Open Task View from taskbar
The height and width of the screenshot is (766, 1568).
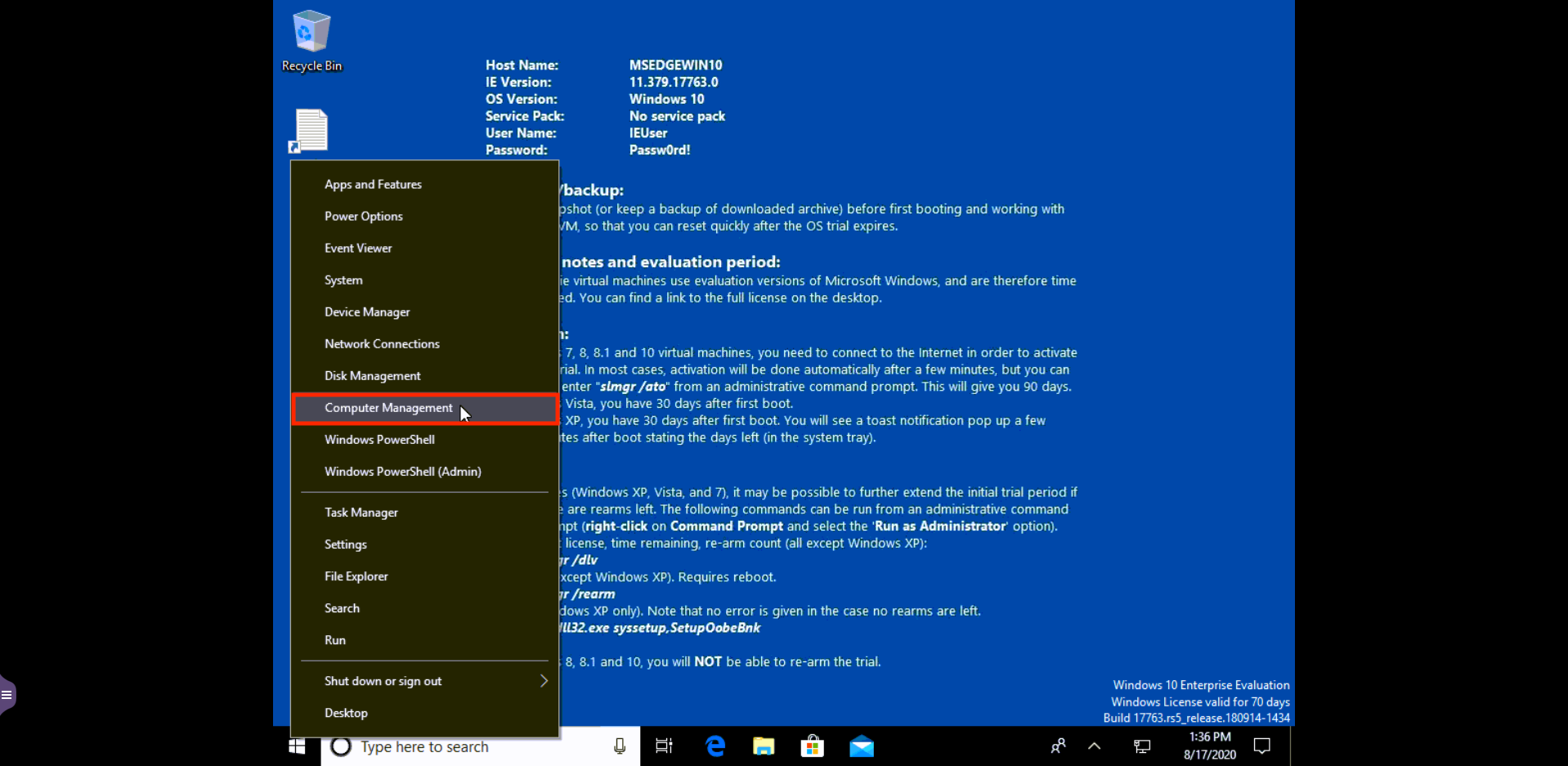point(664,746)
